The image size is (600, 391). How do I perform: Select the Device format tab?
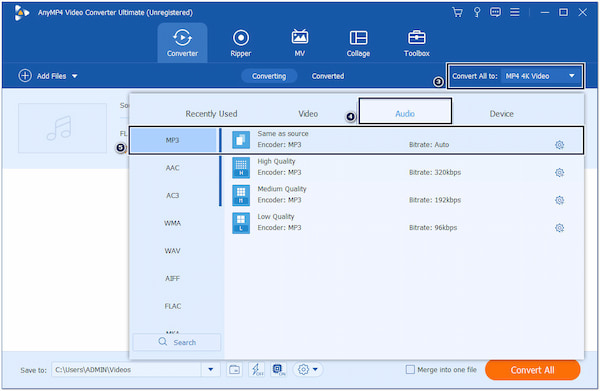[501, 114]
